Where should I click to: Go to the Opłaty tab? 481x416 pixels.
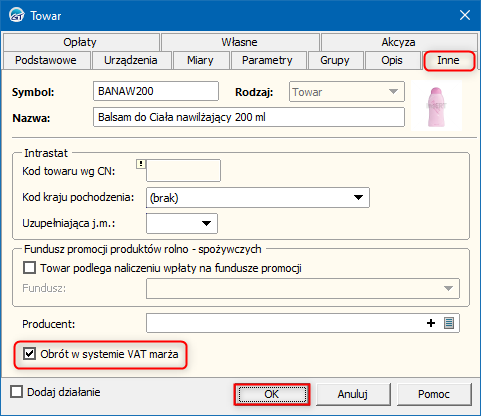pyautogui.click(x=80, y=42)
